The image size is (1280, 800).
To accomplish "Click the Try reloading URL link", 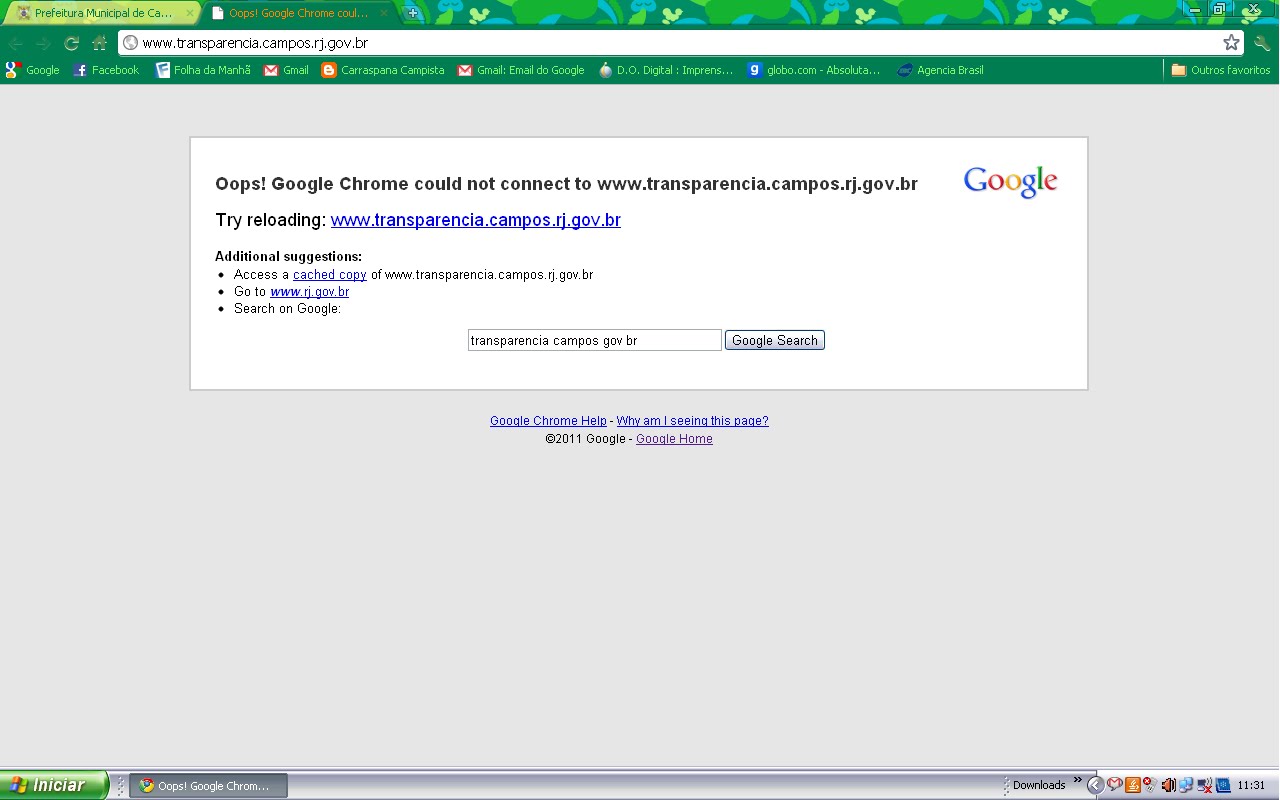I will [476, 220].
